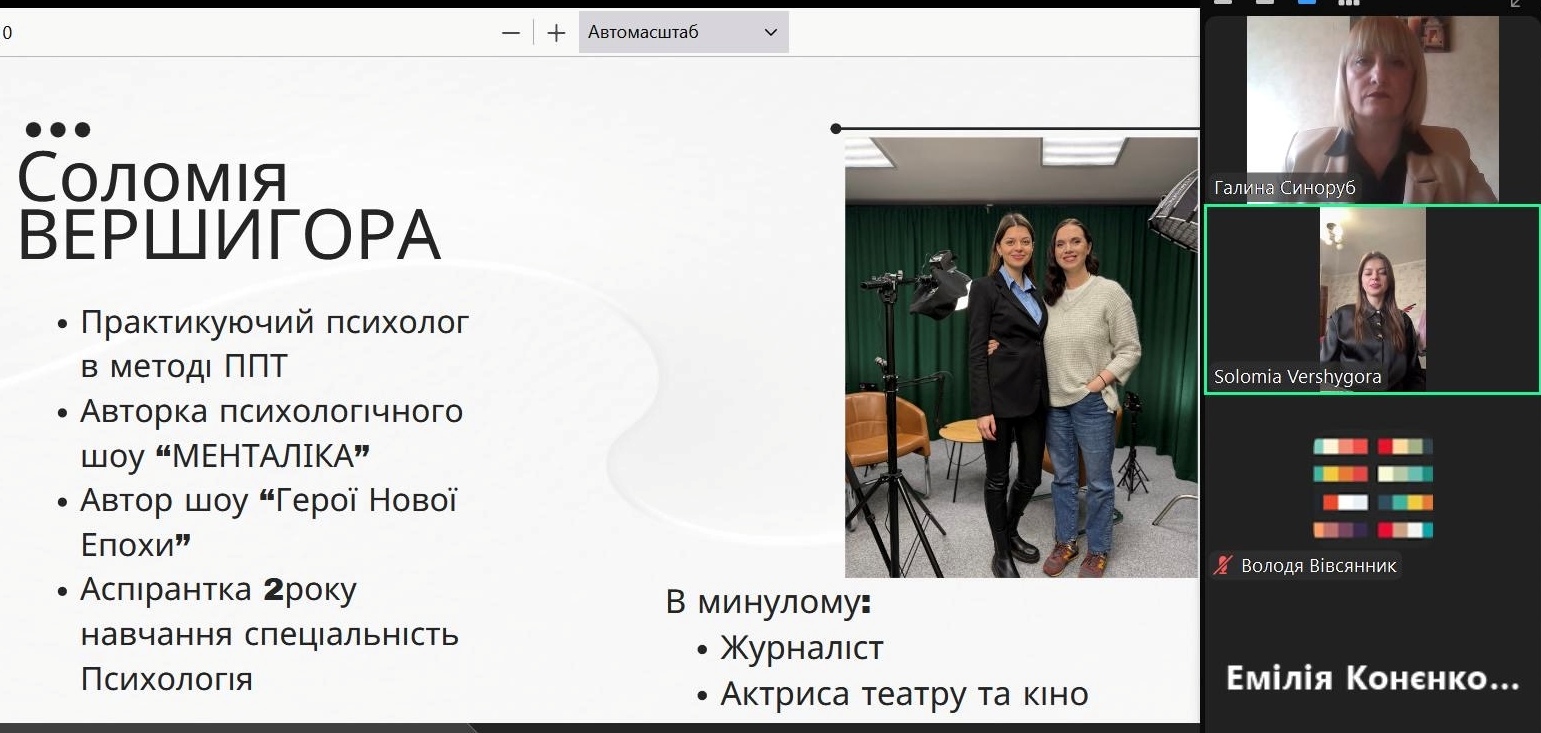Expand the chevron beside Автомасштаб
Viewport: 1541px width, 733px height.
pyautogui.click(x=770, y=32)
